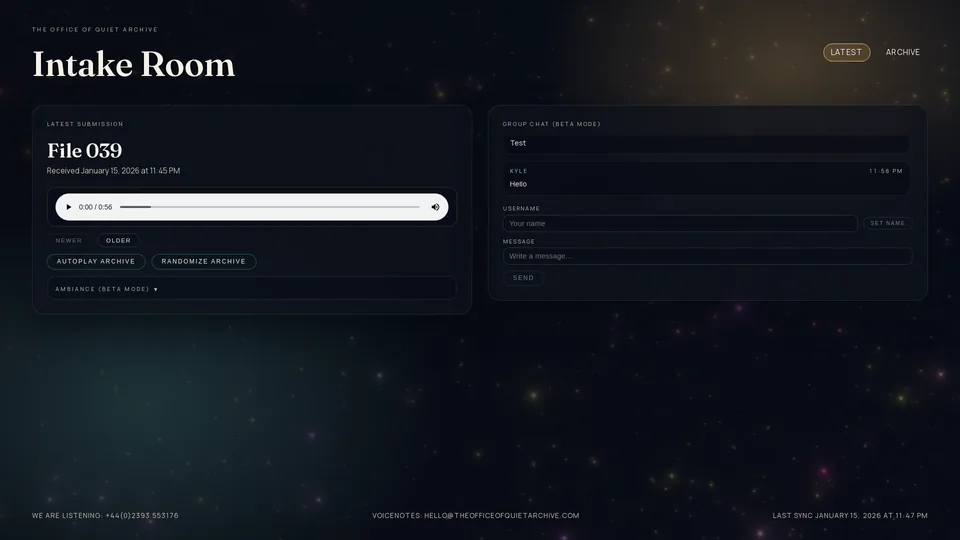Start Autoplay Archive
Image resolution: width=960 pixels, height=540 pixels.
[x=96, y=261]
